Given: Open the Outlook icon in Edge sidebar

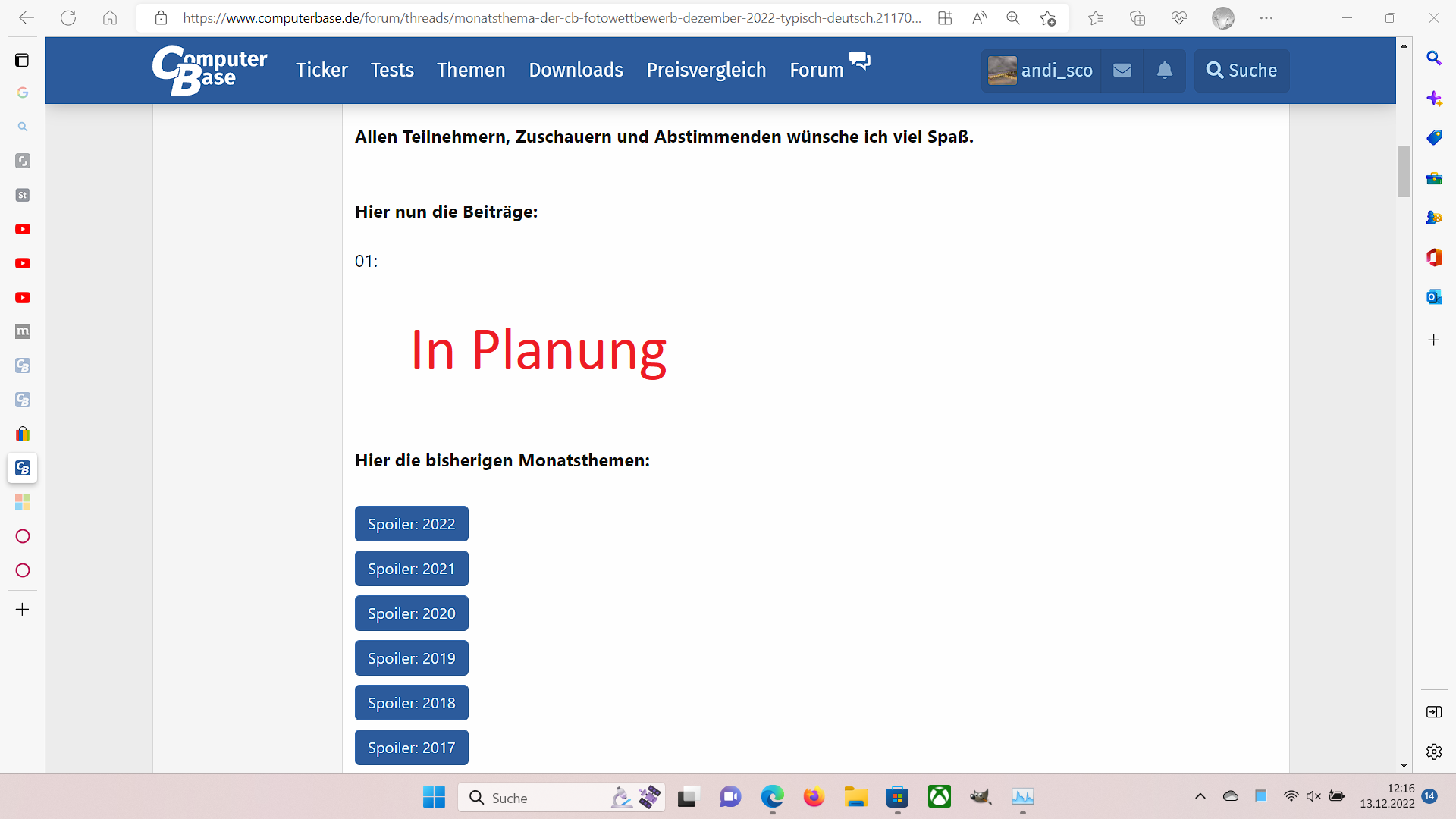Looking at the screenshot, I should [1433, 297].
